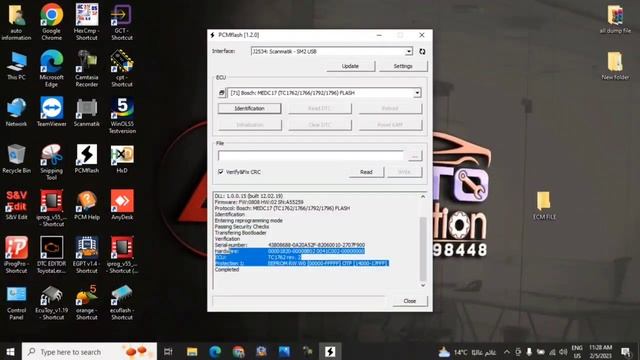Browse for file with ellipsis button
Image resolution: width=640 pixels, height=360 pixels.
pyautogui.click(x=414, y=156)
